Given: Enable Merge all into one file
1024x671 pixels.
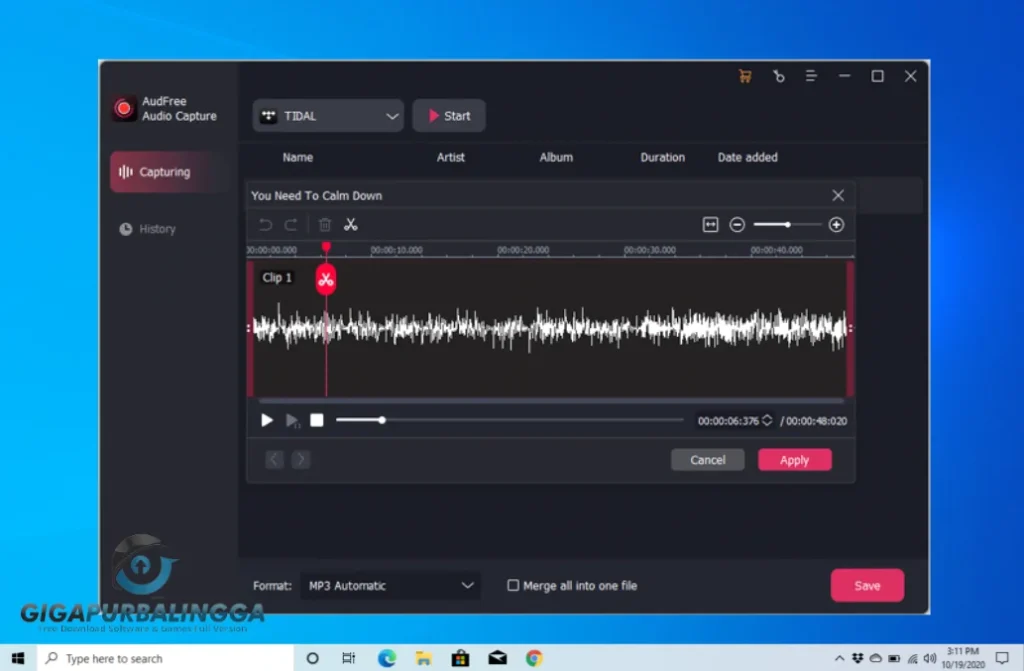Looking at the screenshot, I should tap(513, 585).
